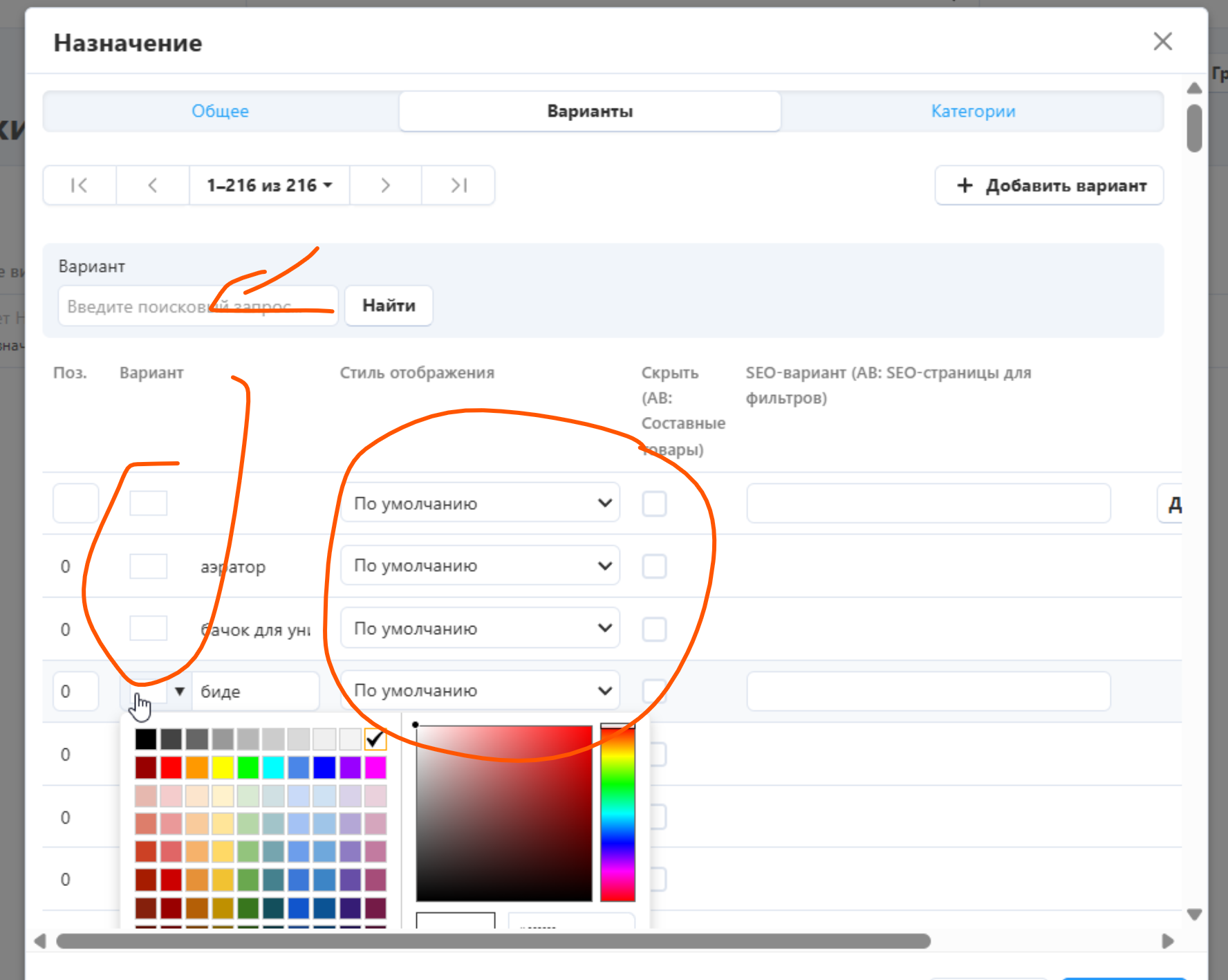Expand display style dropdown for биде
The height and width of the screenshot is (980, 1228).
480,691
